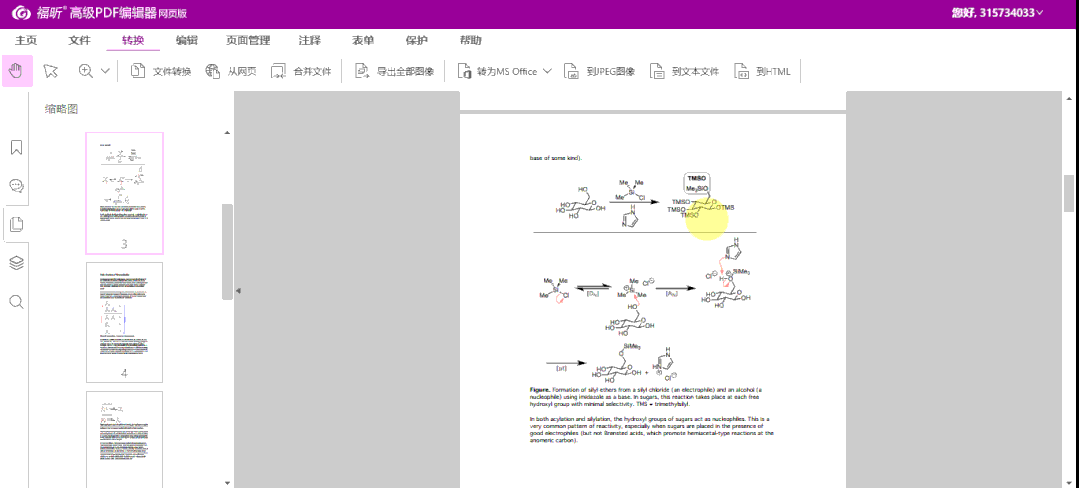The image size is (1079, 488).
Task: Collapse the thumbnail panel with arrow handle
Action: pyautogui.click(x=238, y=291)
